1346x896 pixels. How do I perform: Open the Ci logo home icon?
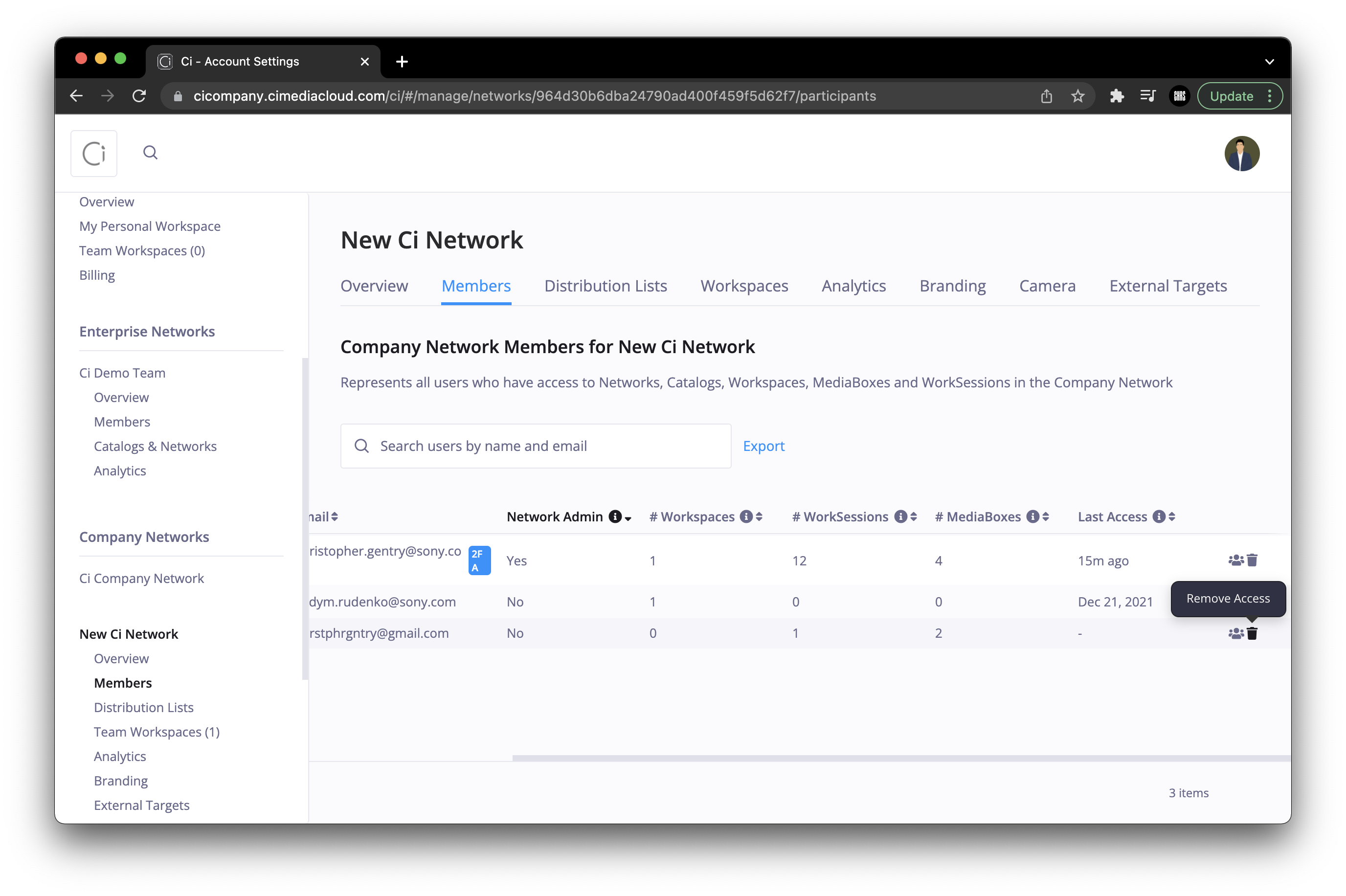point(94,153)
